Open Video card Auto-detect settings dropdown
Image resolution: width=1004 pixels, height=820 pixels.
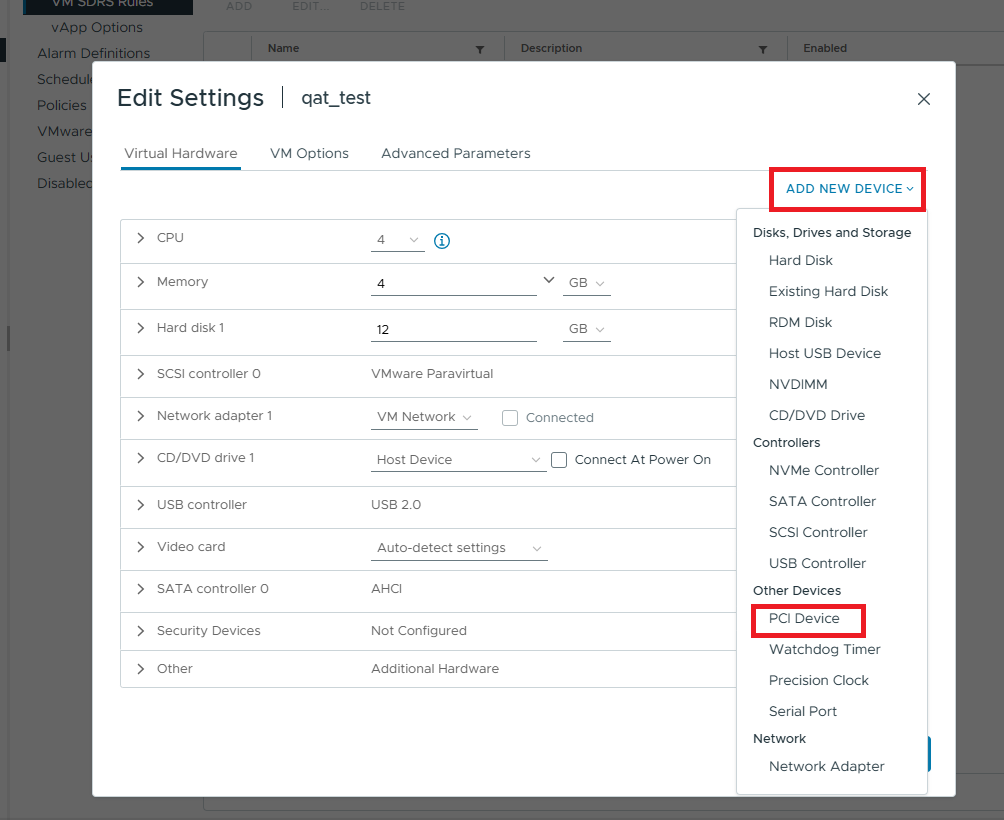pyautogui.click(x=459, y=548)
